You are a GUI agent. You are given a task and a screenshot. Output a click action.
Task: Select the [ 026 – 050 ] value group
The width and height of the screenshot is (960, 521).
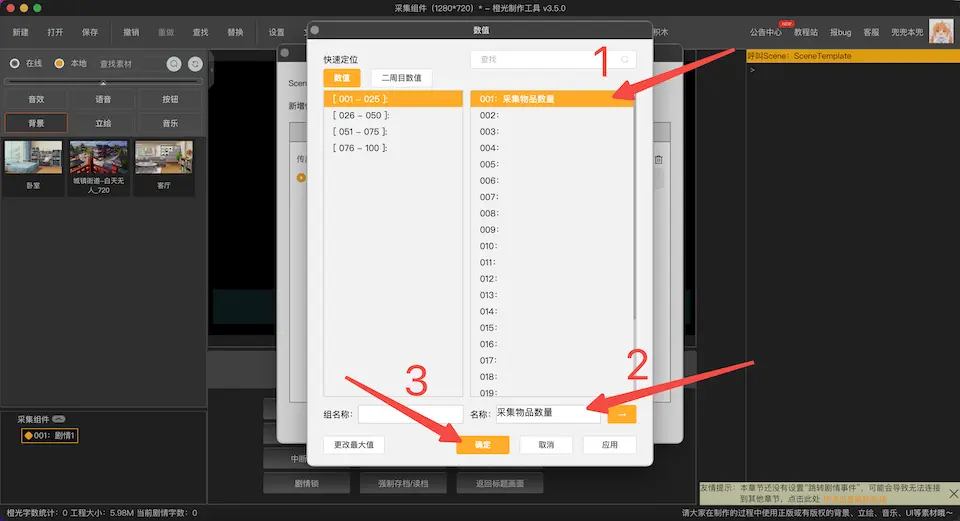(x=360, y=115)
